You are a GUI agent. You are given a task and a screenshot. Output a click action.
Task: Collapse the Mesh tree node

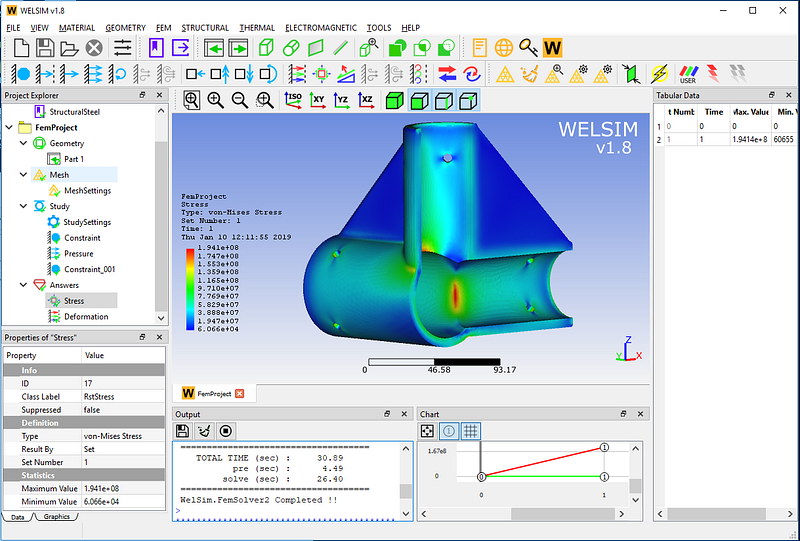click(23, 175)
